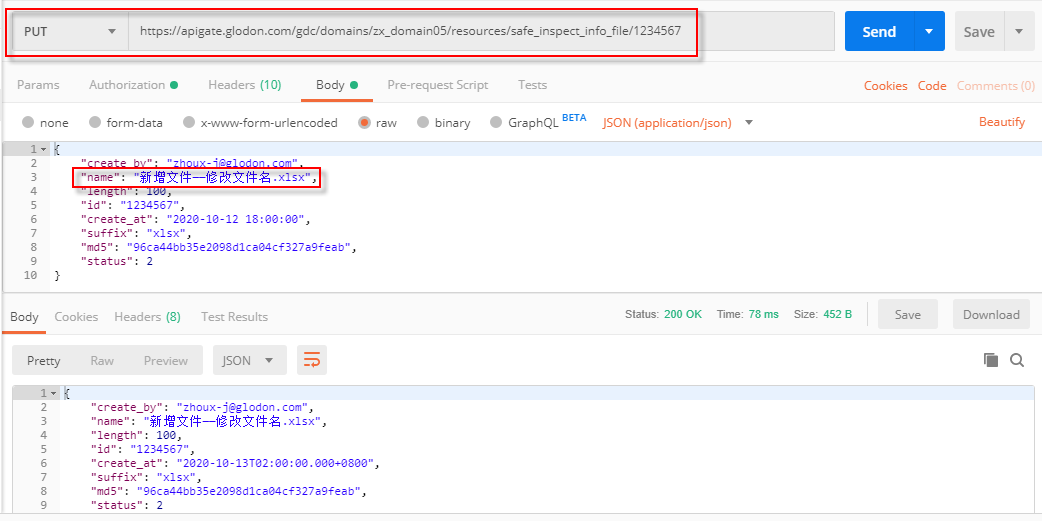This screenshot has height=521, width=1042.
Task: Open the response JSON format dropdown
Action: coord(249,360)
